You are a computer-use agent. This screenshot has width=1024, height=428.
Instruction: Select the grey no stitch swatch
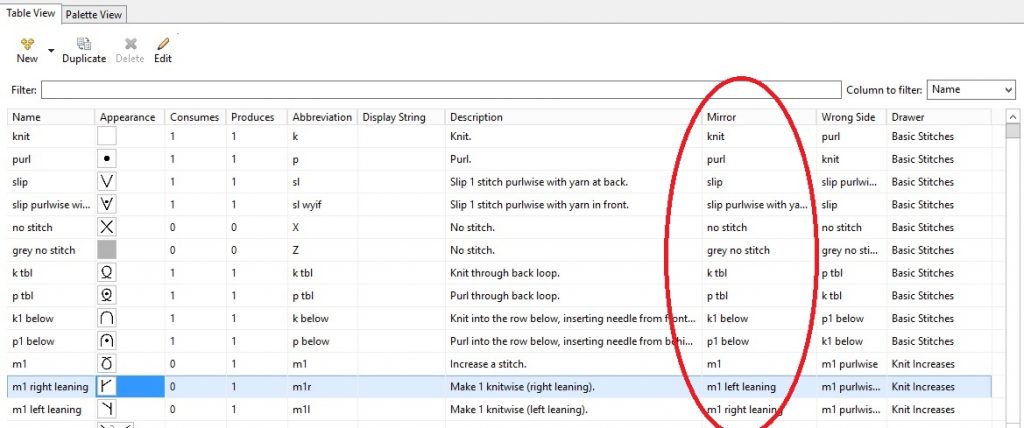106,250
